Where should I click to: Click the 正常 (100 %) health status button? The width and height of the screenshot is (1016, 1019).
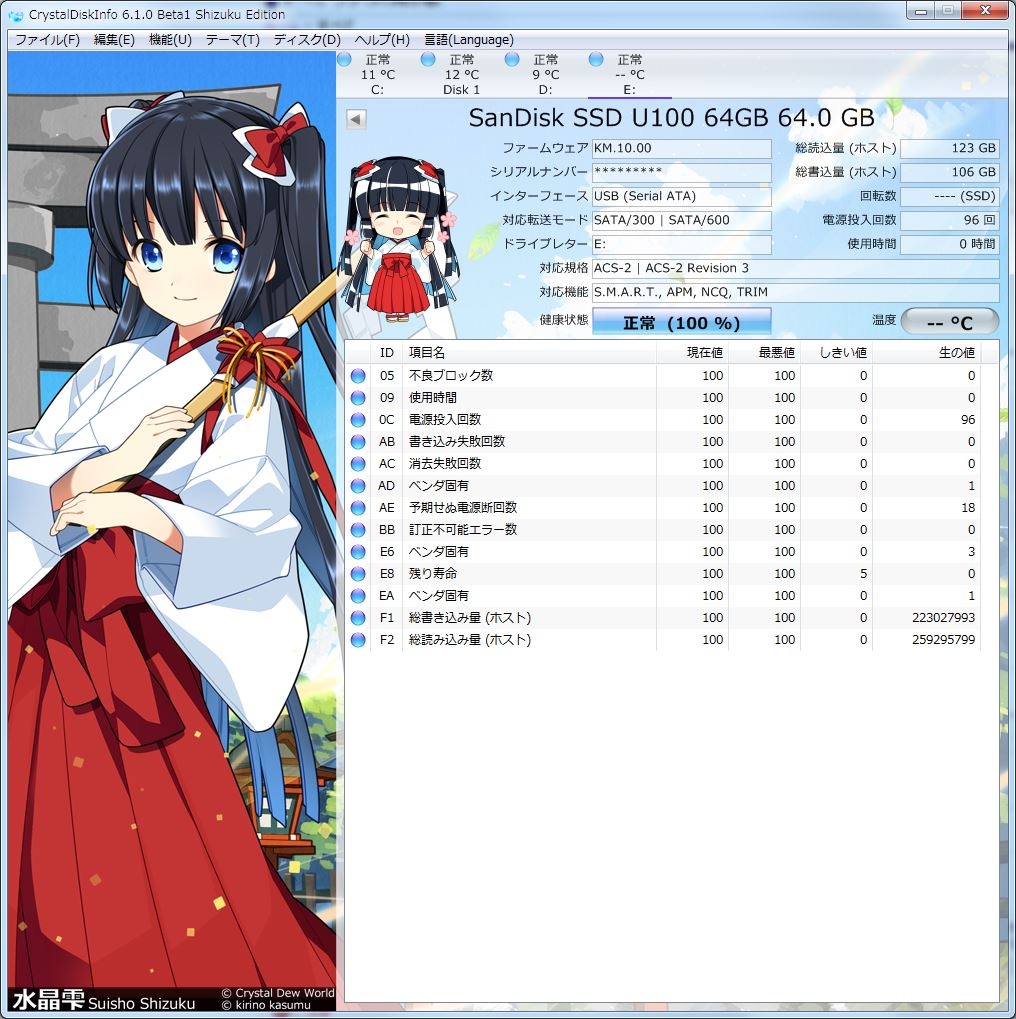point(681,322)
